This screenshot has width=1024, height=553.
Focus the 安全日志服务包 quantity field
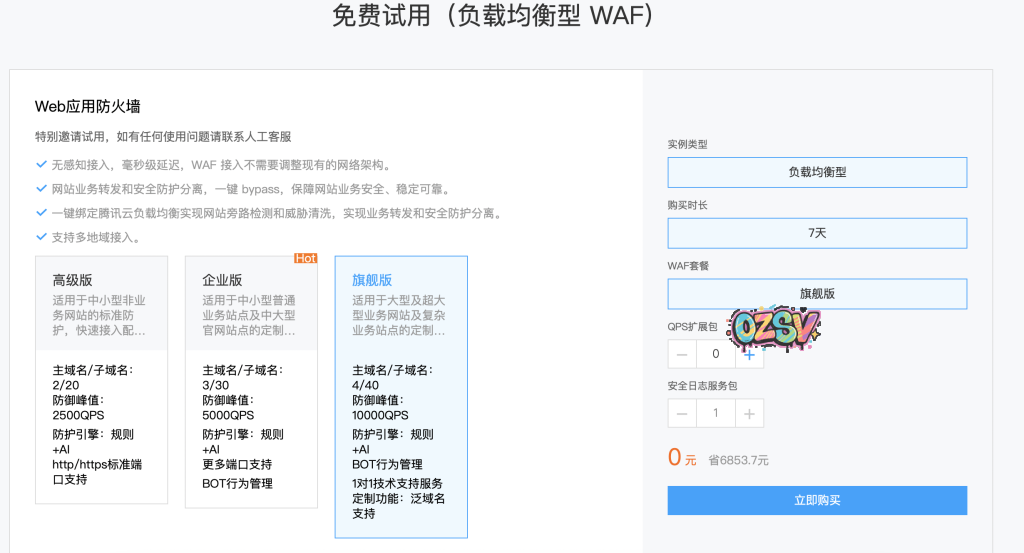715,413
